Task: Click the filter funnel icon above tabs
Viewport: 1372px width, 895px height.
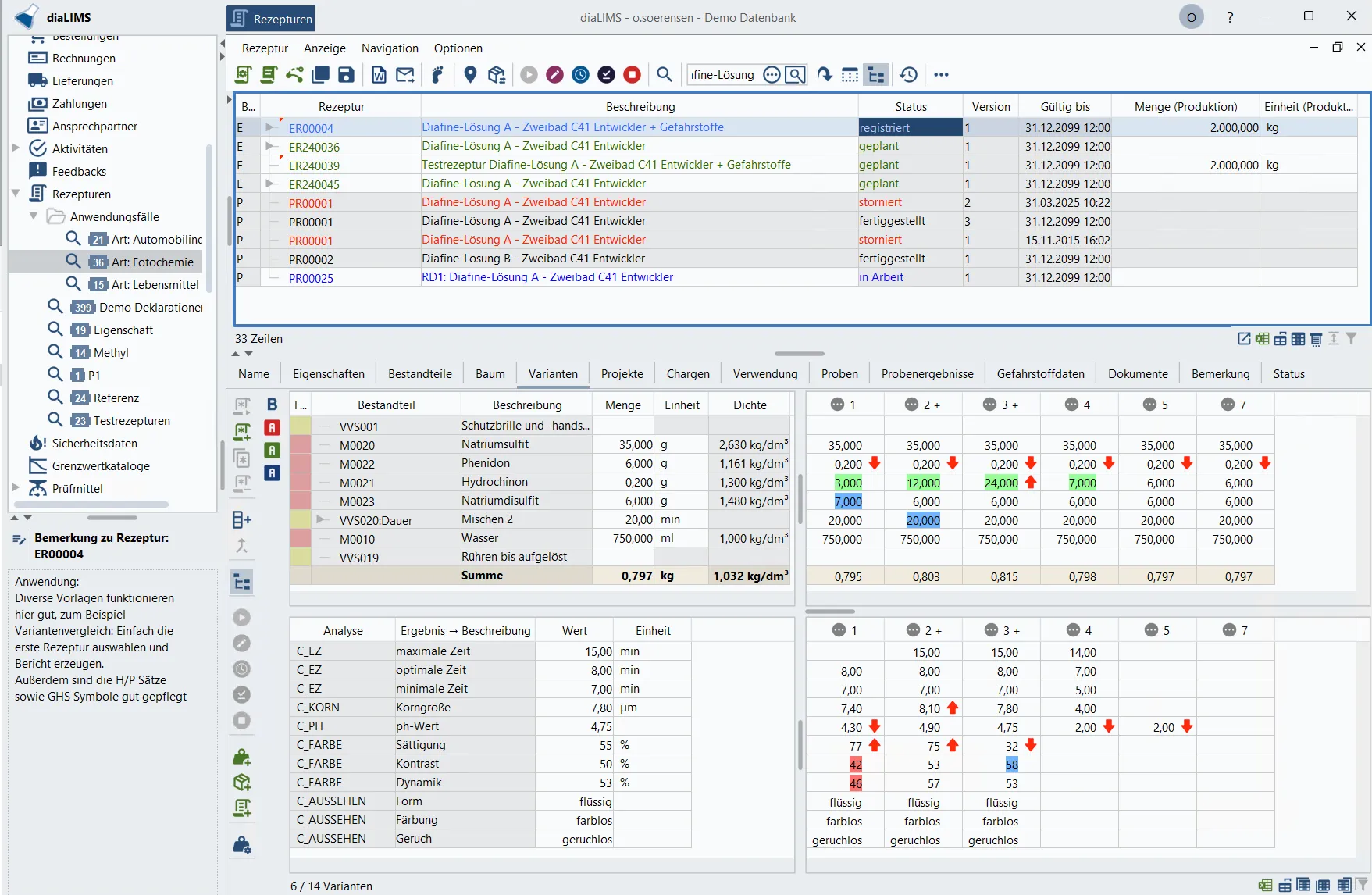Action: tap(1352, 338)
